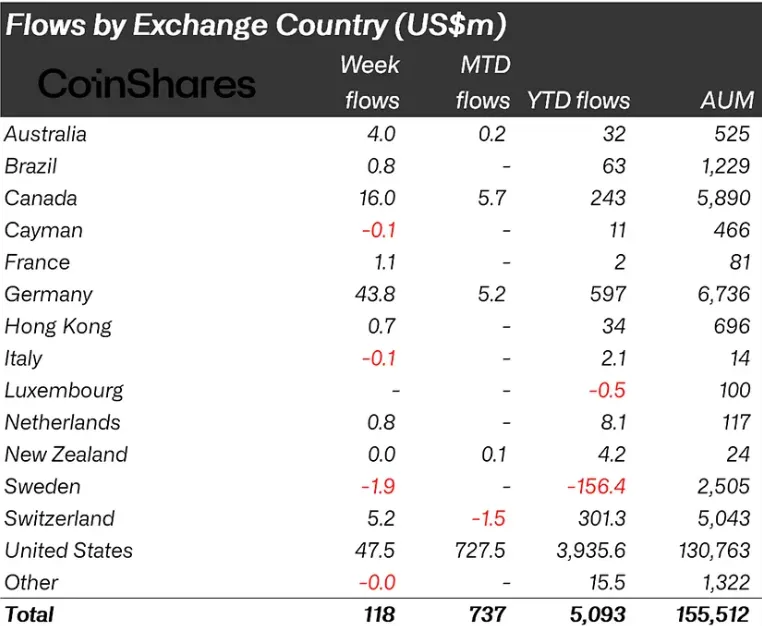Image resolution: width=762 pixels, height=626 pixels.
Task: Click the YTD flows column header
Action: [578, 101]
